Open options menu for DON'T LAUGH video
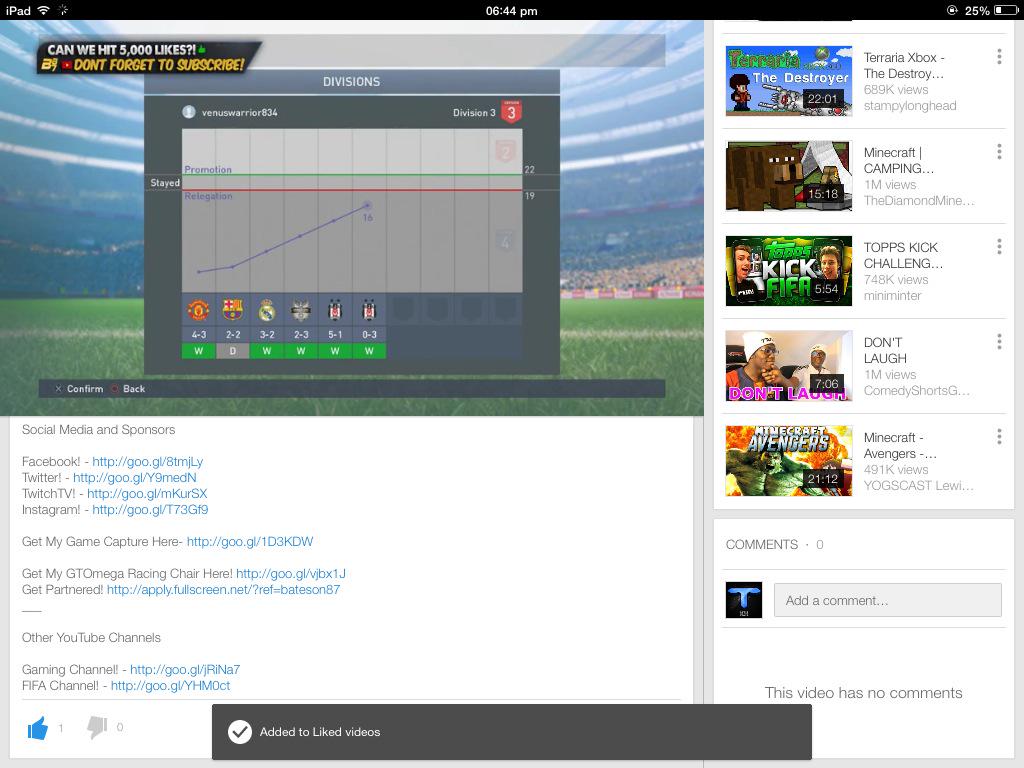 click(x=999, y=342)
